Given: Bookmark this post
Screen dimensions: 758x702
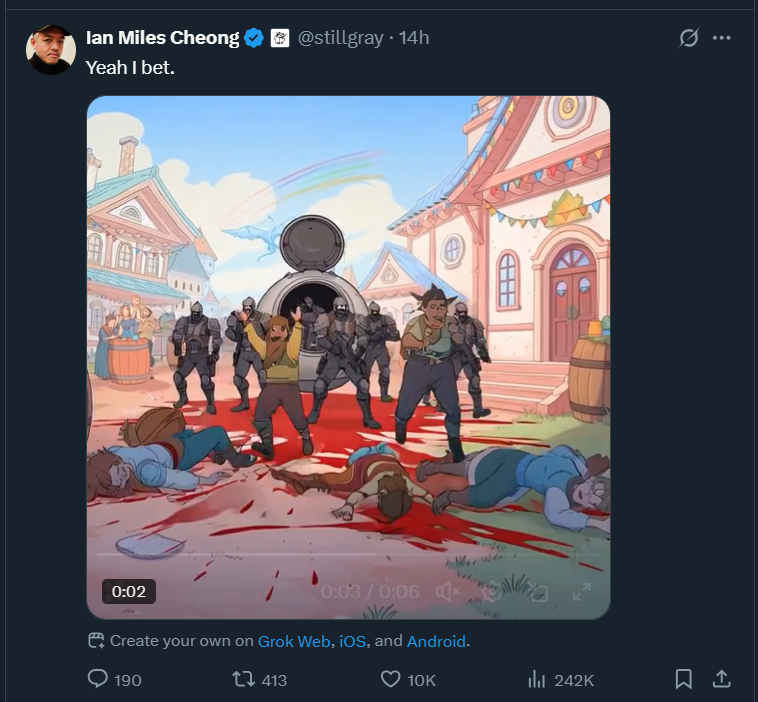Looking at the screenshot, I should click(x=684, y=679).
